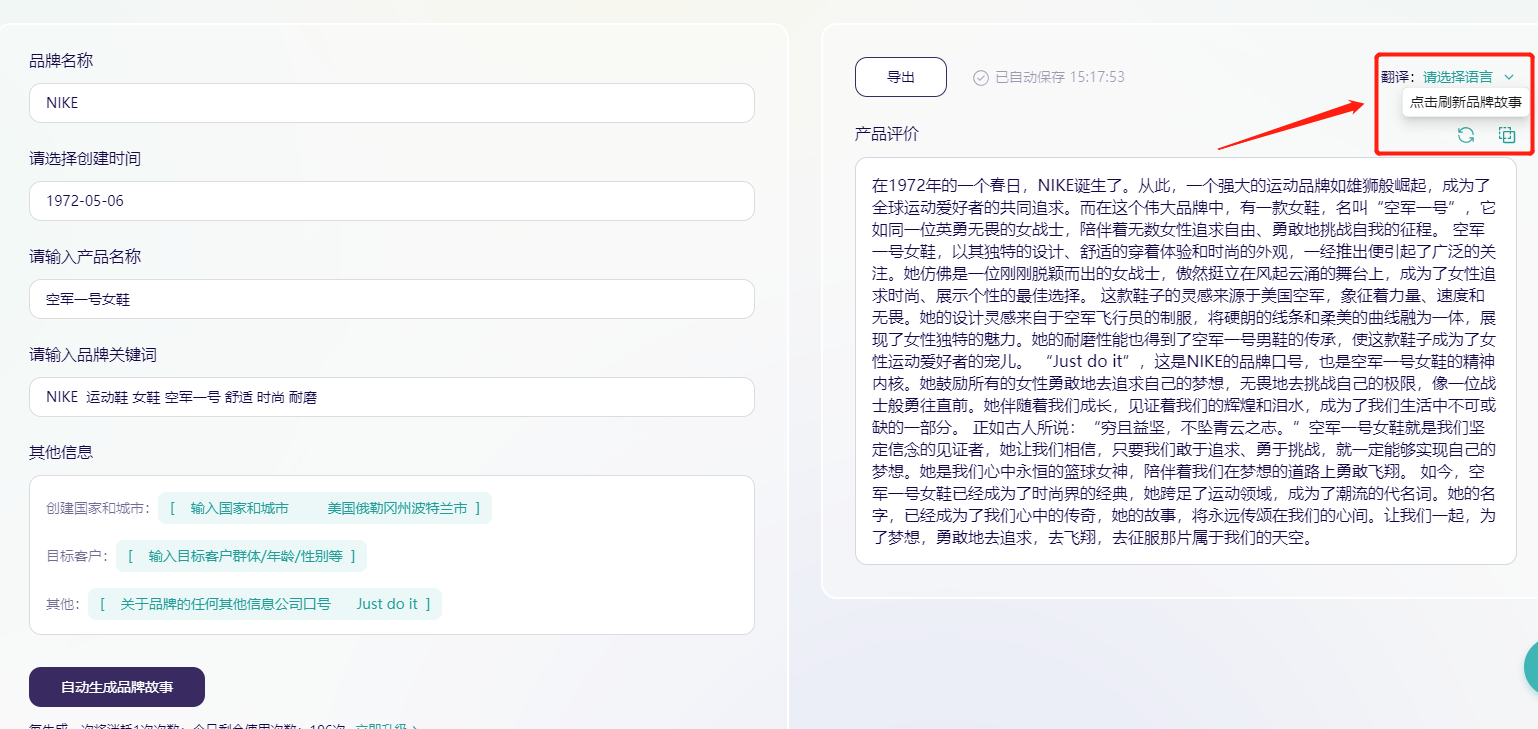Click the 已自动保存 15:17:53 status text
1538x729 pixels.
(1060, 77)
